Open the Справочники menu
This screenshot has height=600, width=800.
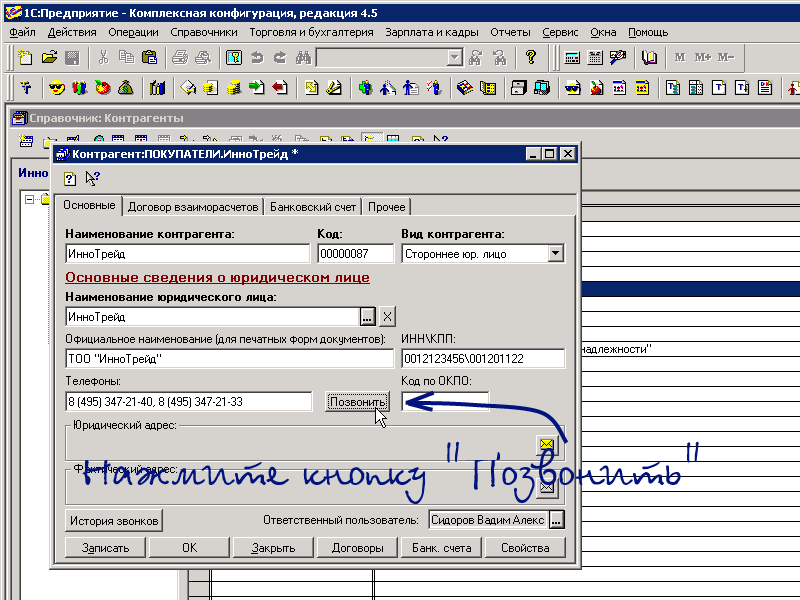point(204,32)
